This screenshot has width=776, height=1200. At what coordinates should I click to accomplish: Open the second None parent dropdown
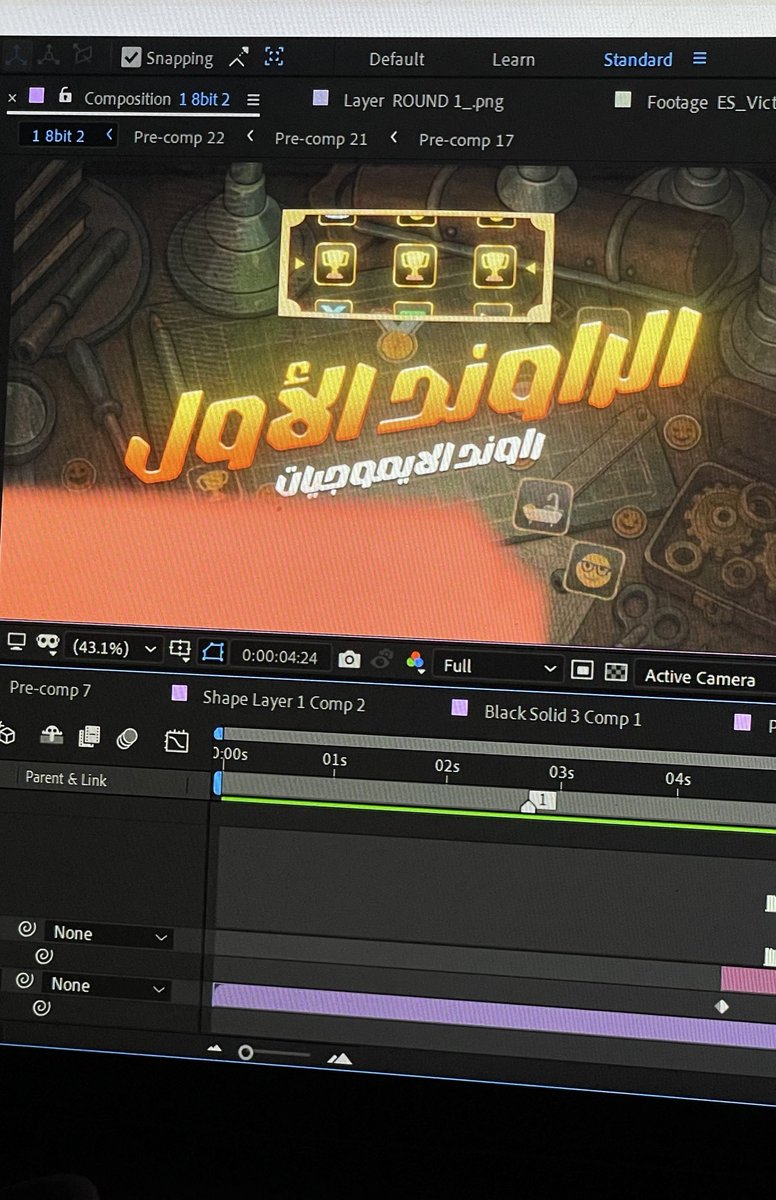107,987
